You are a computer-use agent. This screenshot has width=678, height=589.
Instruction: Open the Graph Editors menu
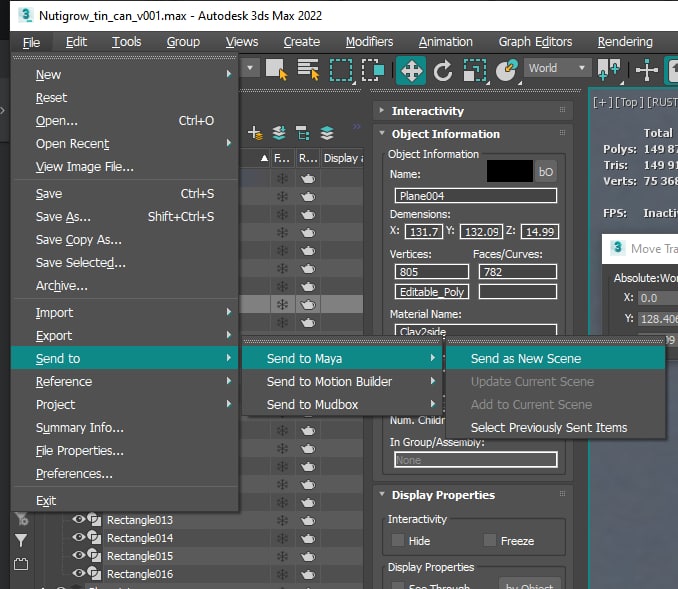(535, 42)
